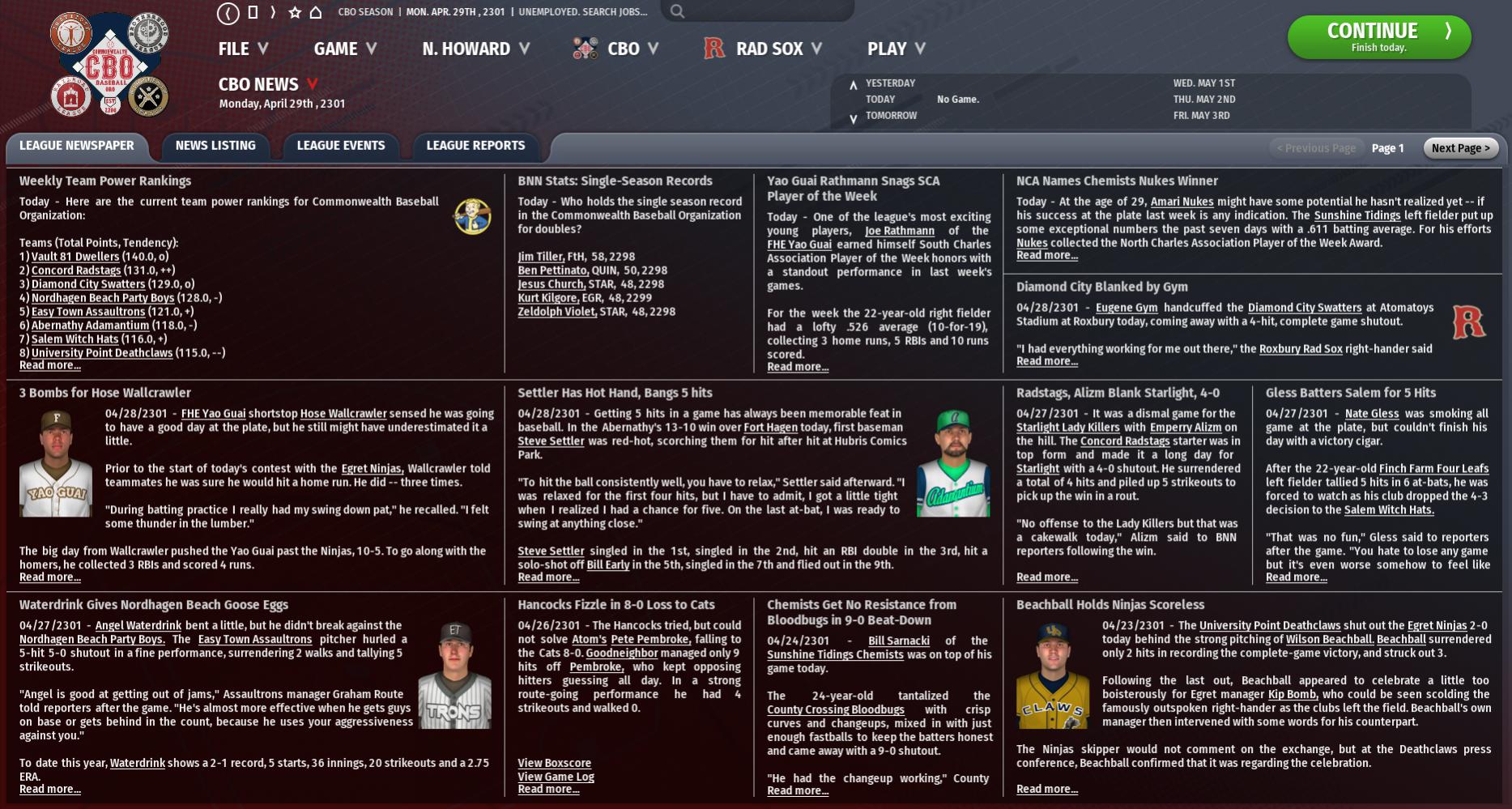Expand the FILE menu

point(243,49)
